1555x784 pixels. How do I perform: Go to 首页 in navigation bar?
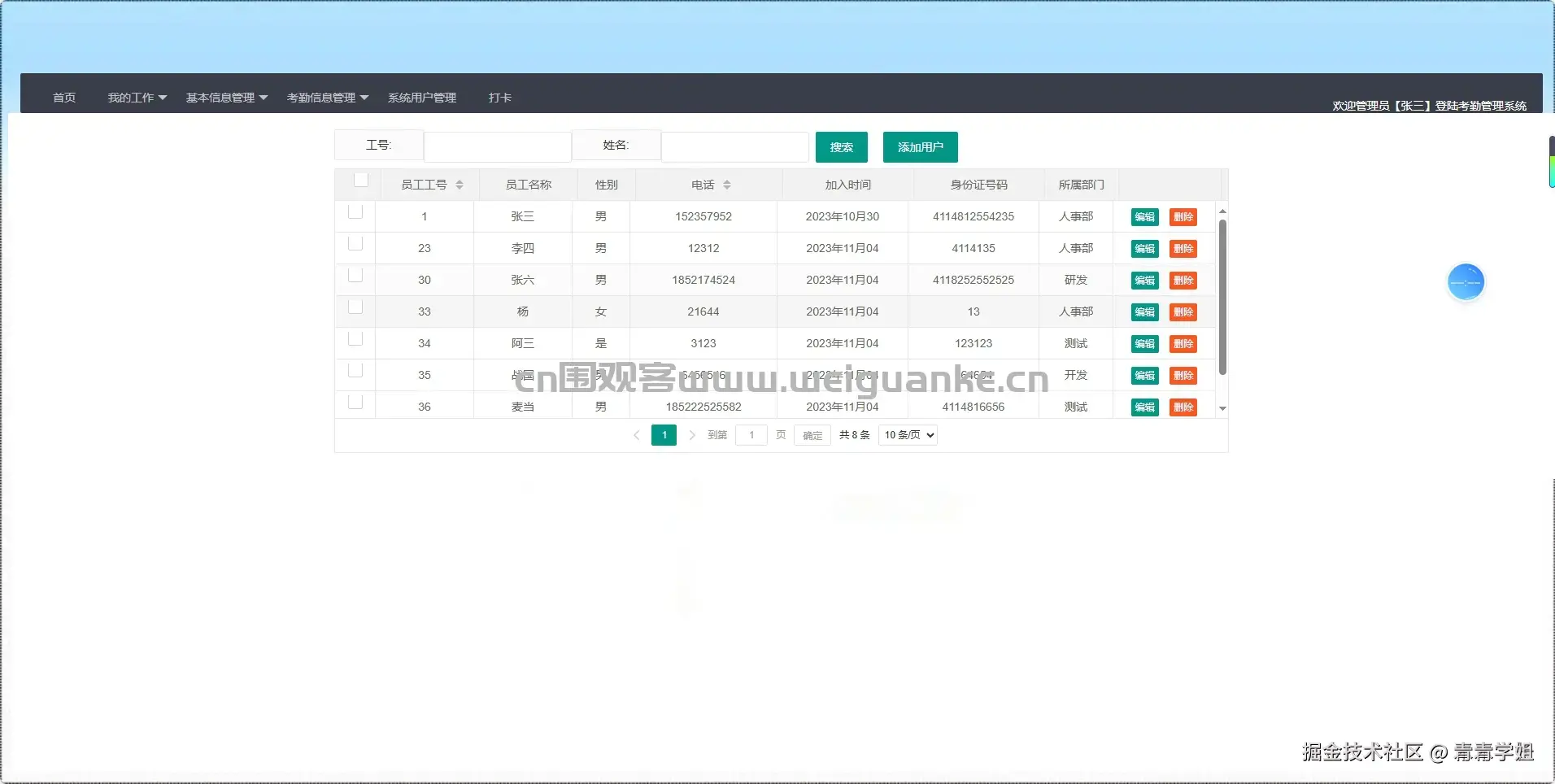64,98
